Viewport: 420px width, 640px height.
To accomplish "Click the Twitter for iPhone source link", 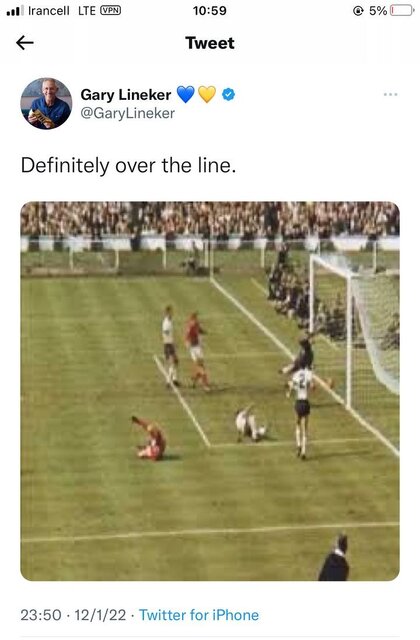I will (x=199, y=615).
